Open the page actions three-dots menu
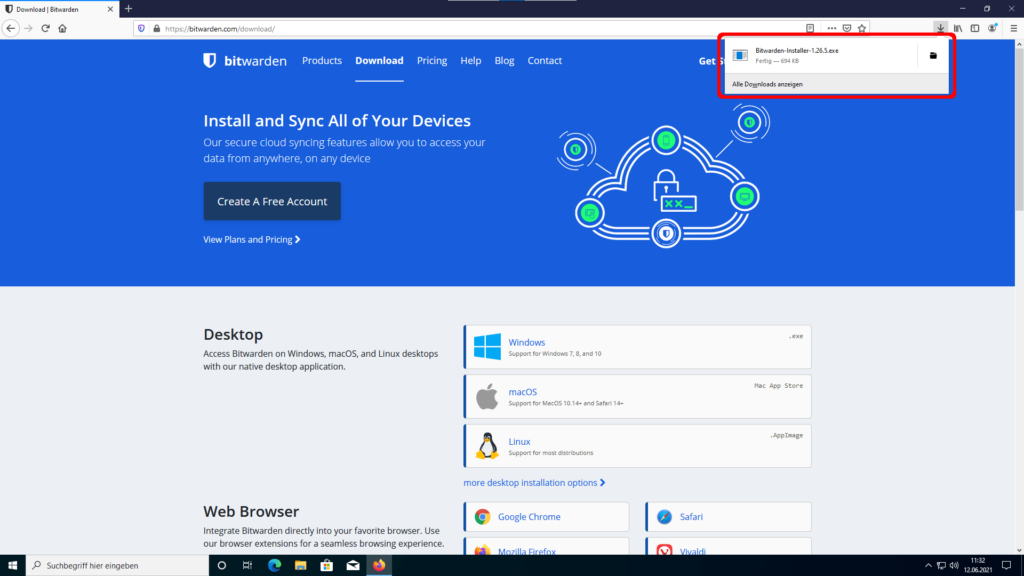 (831, 29)
